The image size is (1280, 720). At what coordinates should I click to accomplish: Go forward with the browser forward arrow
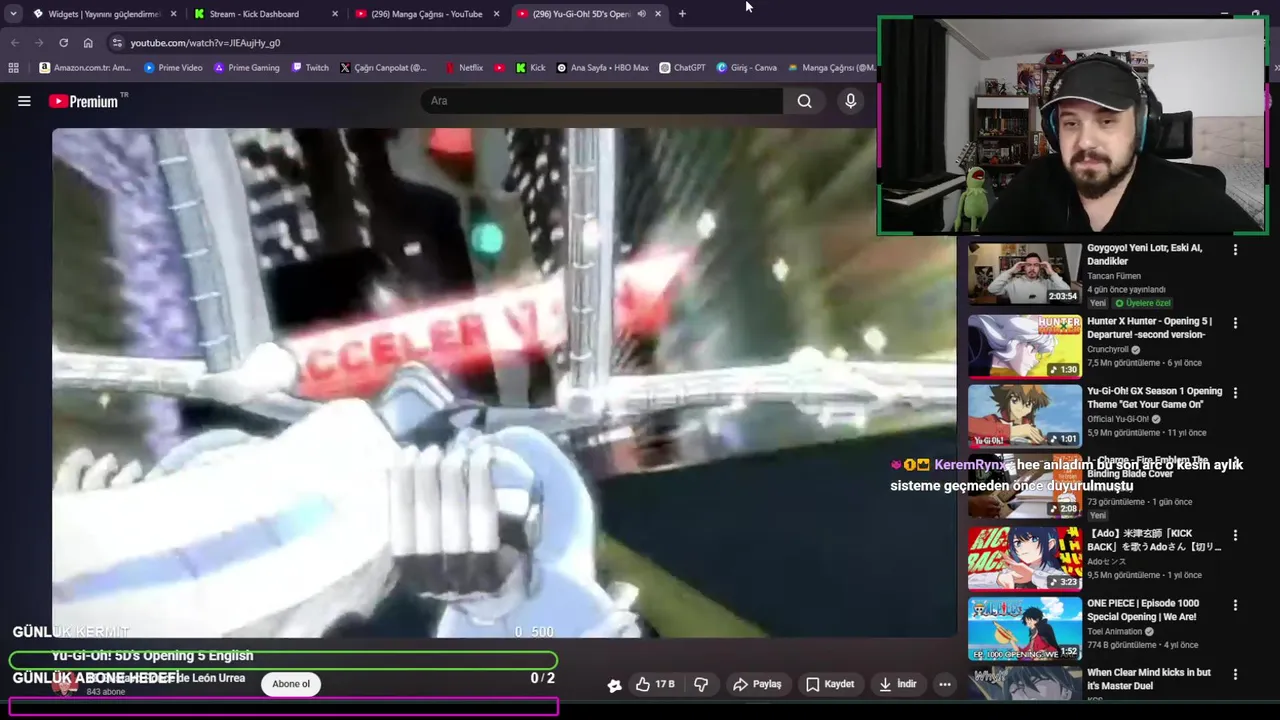pyautogui.click(x=39, y=43)
